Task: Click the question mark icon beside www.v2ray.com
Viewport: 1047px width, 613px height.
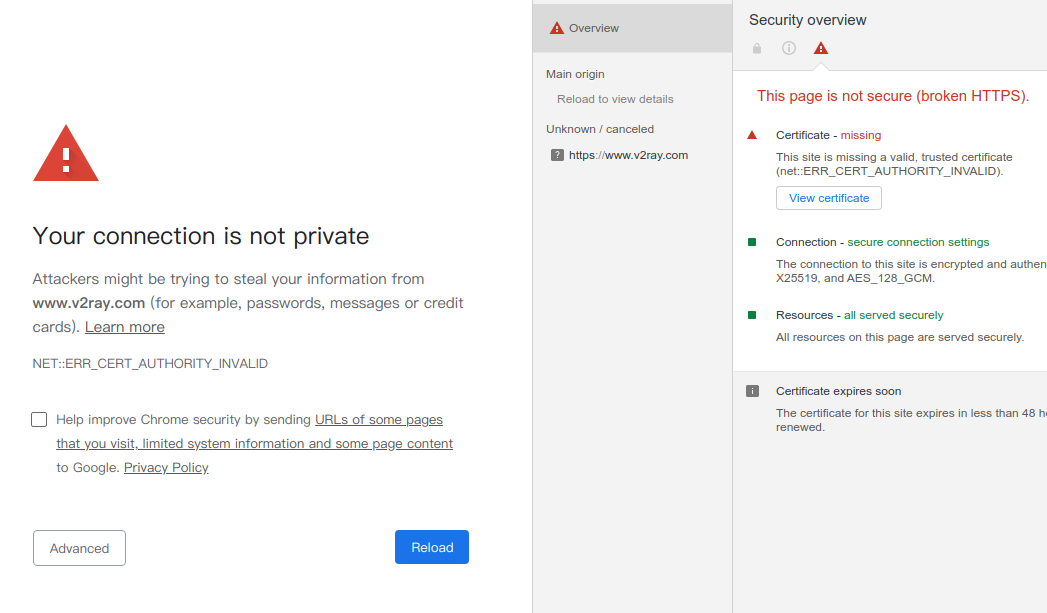Action: [558, 155]
